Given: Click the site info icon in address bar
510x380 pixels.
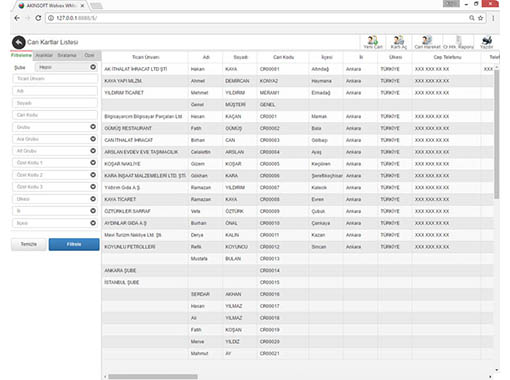Looking at the screenshot, I should click(x=51, y=18).
